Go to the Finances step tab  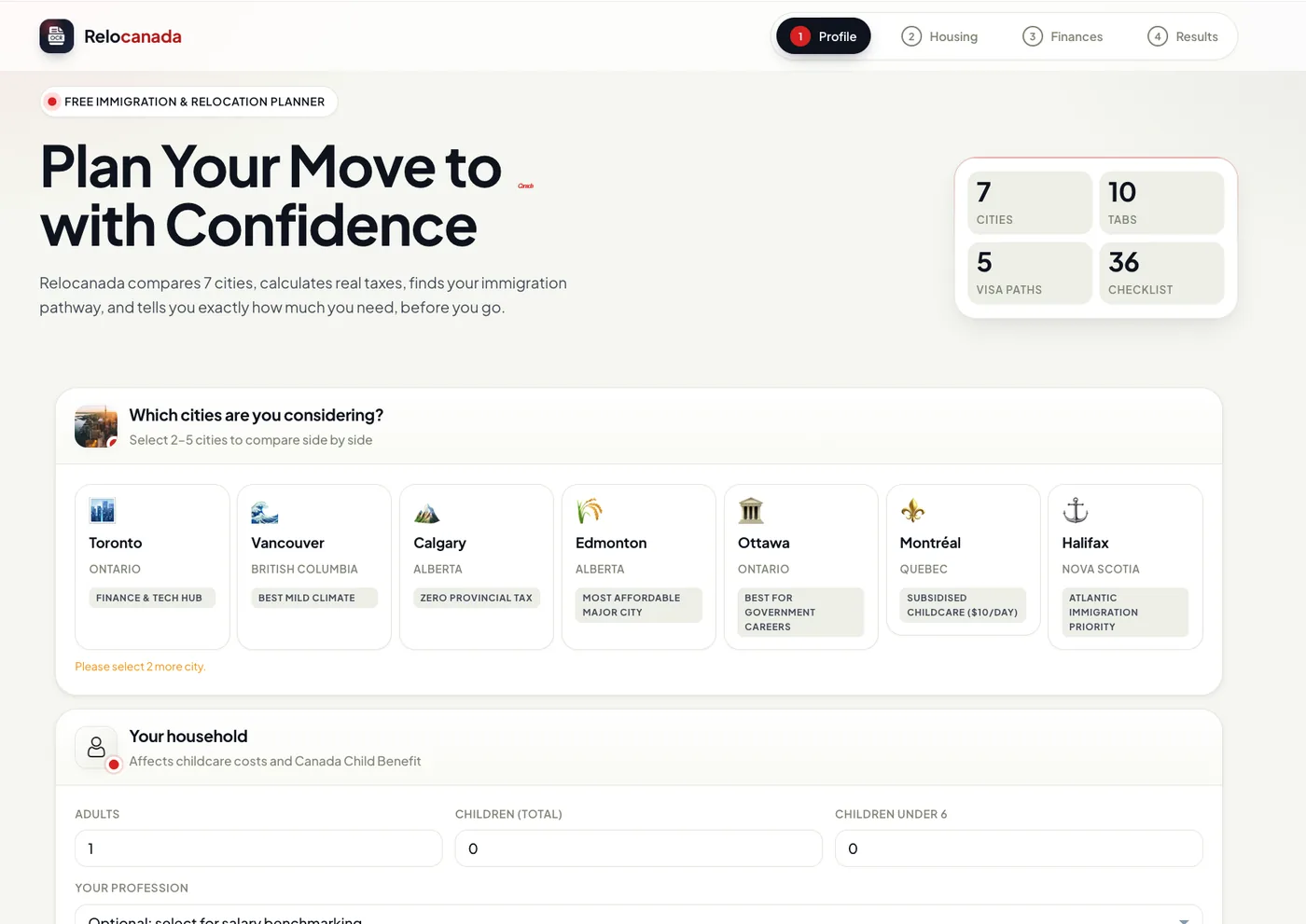[1063, 36]
